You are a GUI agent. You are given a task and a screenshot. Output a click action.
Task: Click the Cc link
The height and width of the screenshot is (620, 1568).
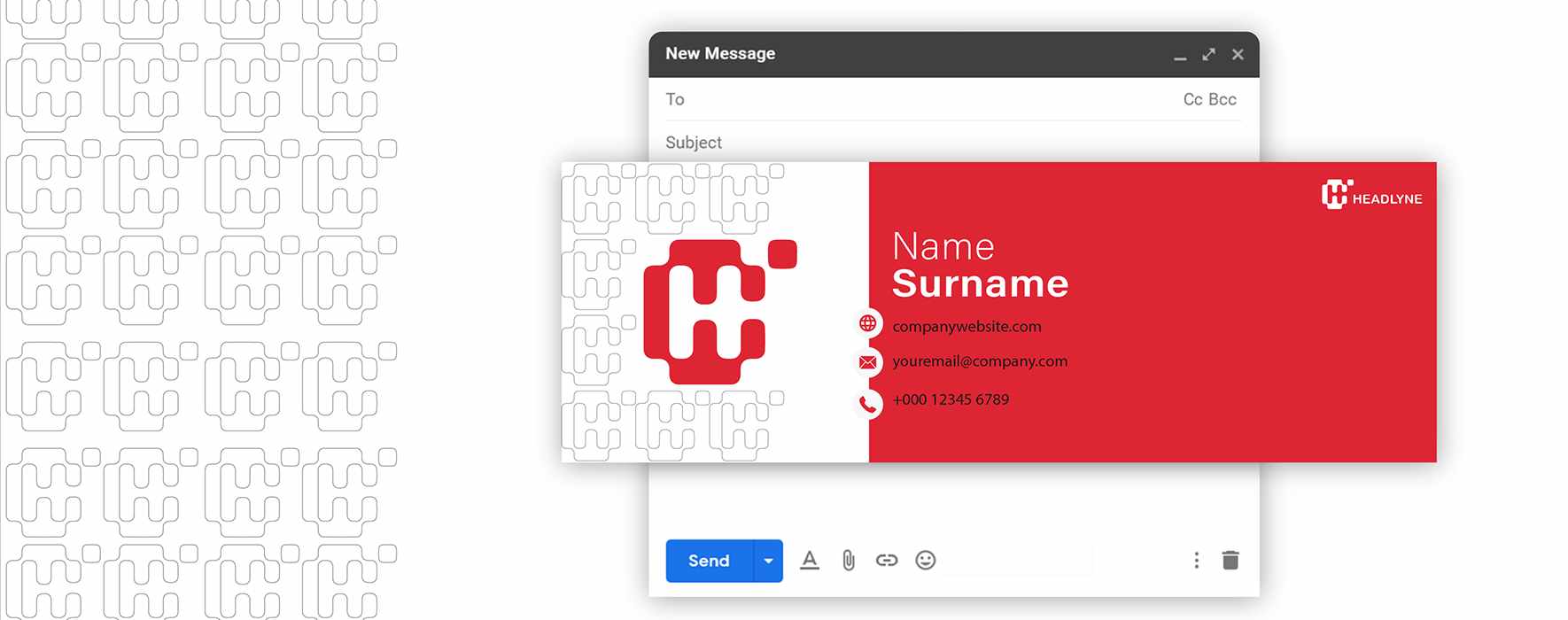point(1192,99)
